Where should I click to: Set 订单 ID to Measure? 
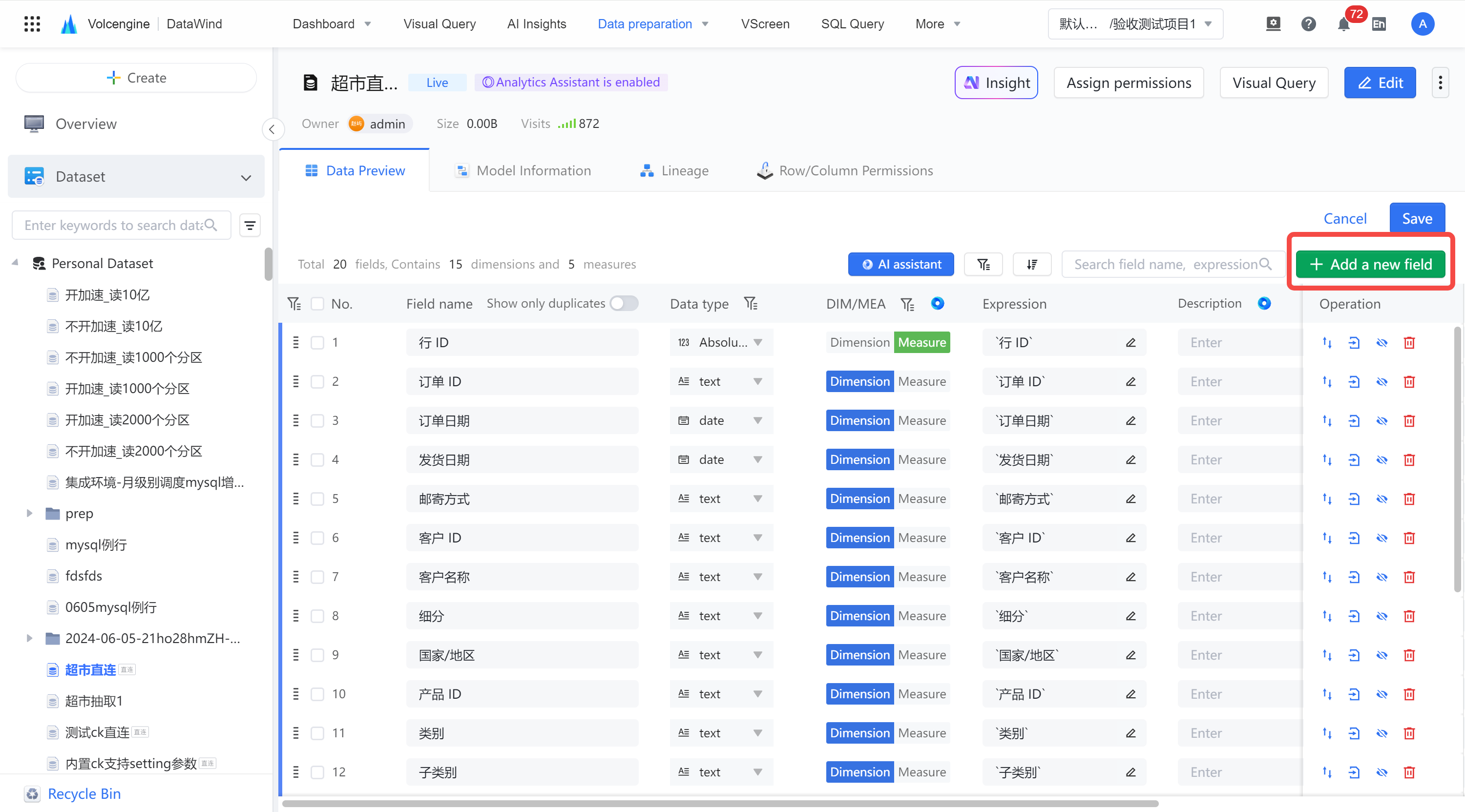[922, 381]
